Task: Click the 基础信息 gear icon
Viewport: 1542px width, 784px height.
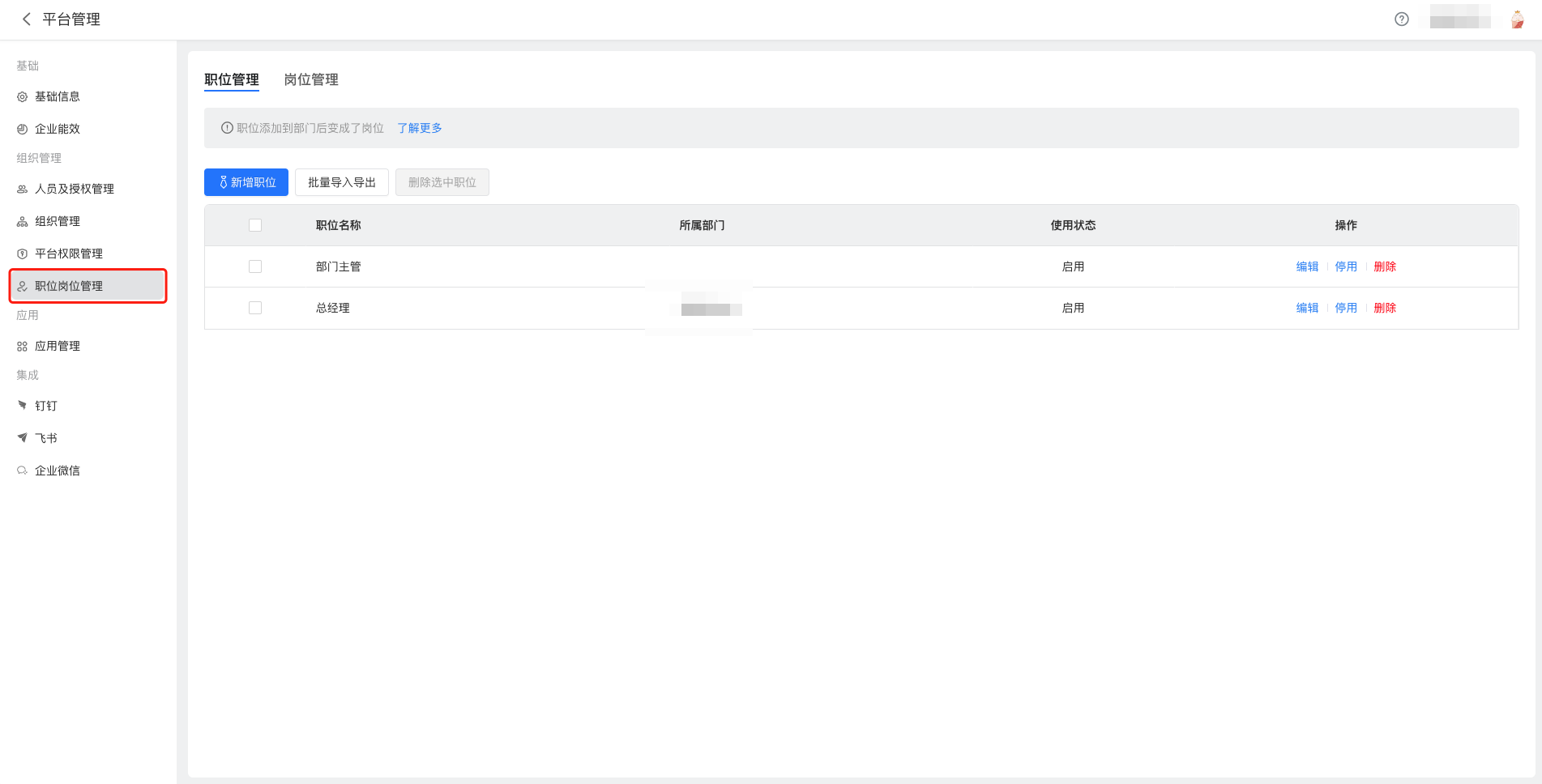Action: pyautogui.click(x=23, y=97)
